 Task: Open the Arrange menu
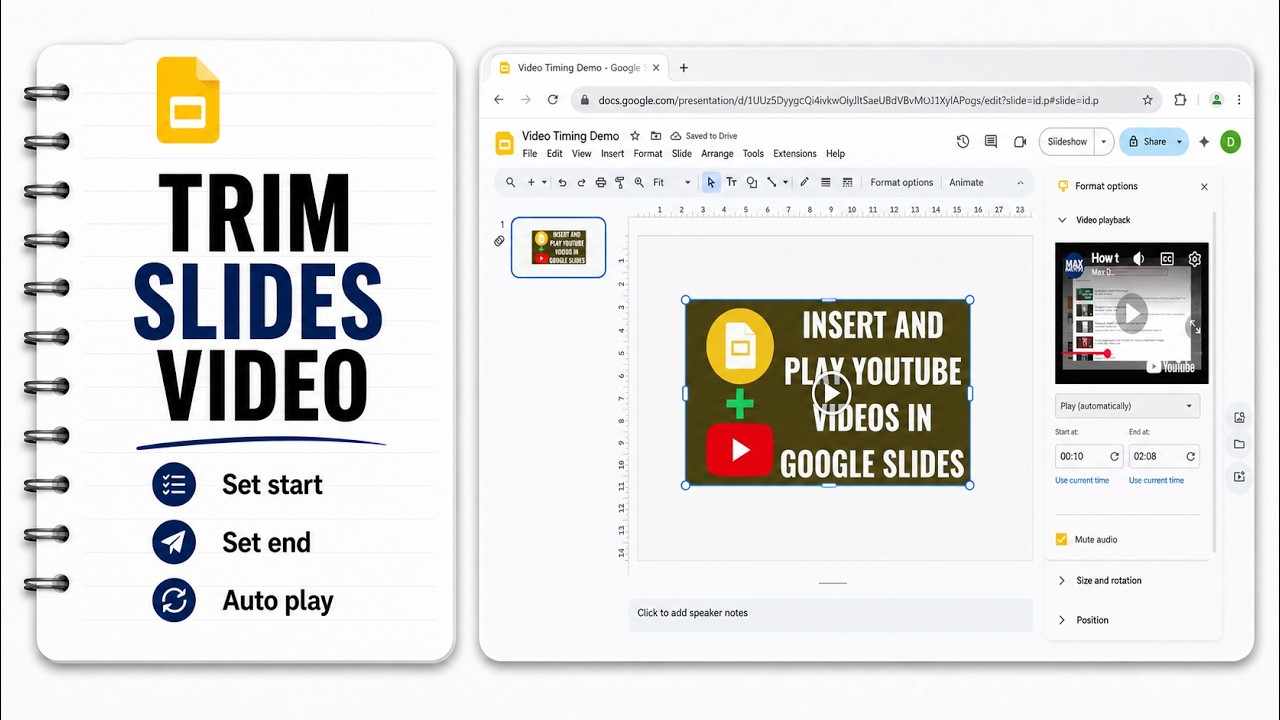pyautogui.click(x=717, y=154)
